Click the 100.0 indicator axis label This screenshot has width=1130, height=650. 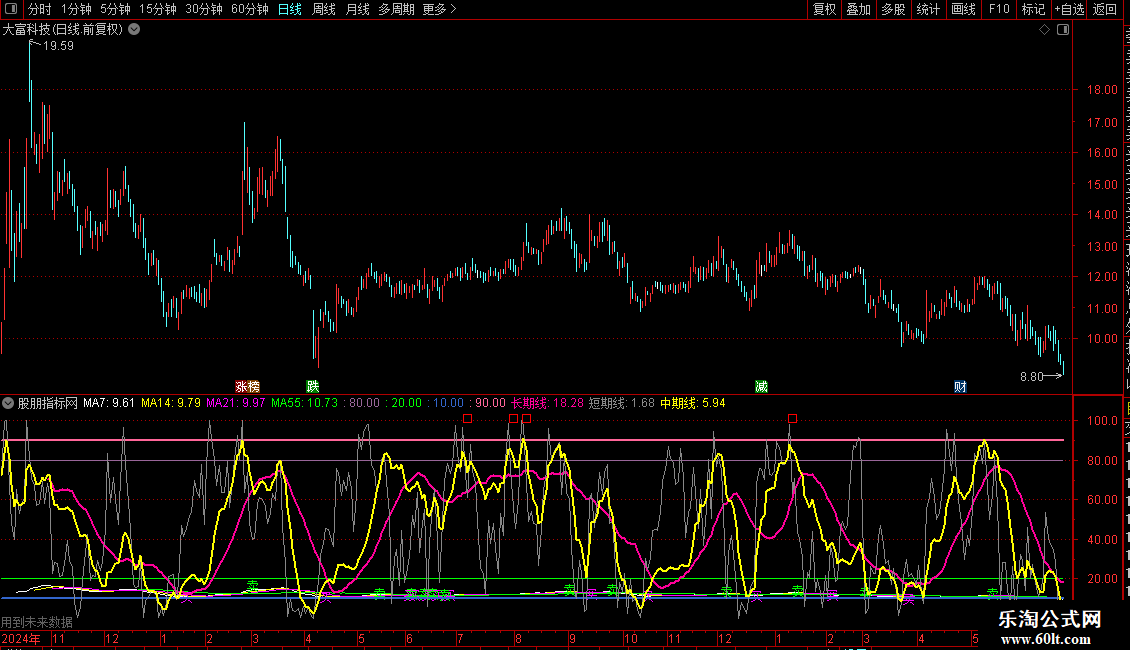(1102, 421)
